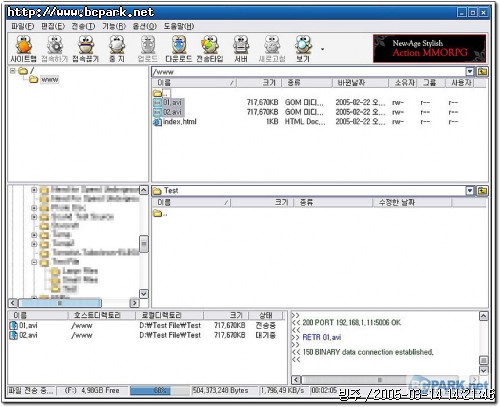Click the 서버 server toolbar icon
Viewport: 500px width, 407px height.
click(241, 49)
